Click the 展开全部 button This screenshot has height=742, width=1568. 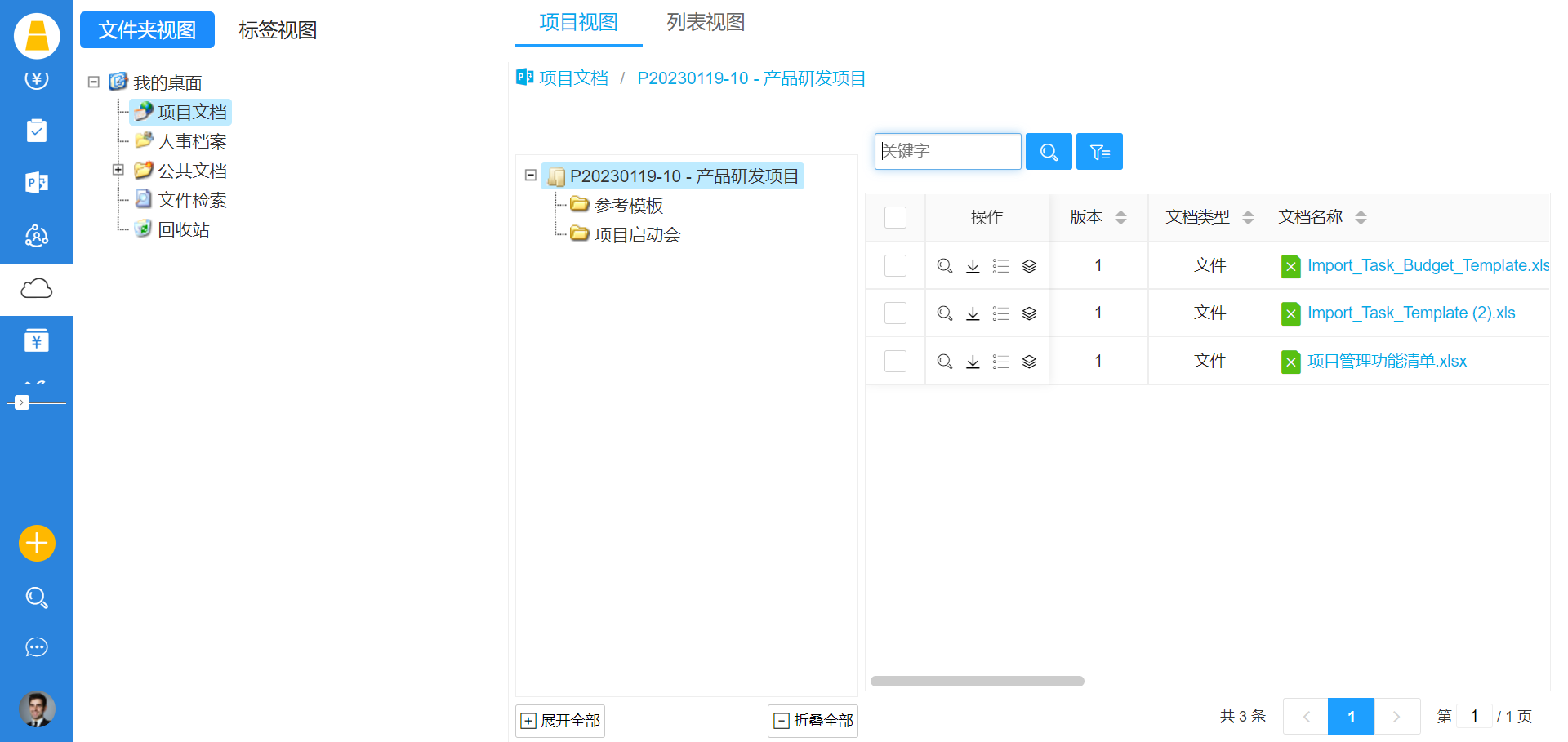[x=560, y=721]
